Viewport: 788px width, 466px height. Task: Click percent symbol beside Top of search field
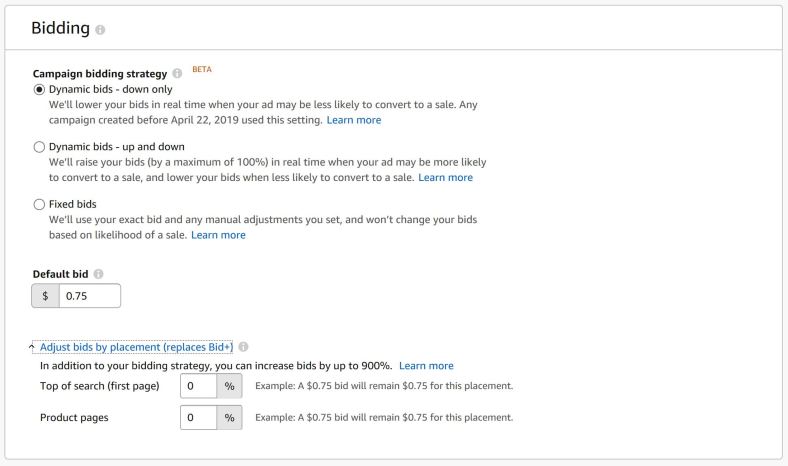coord(229,386)
